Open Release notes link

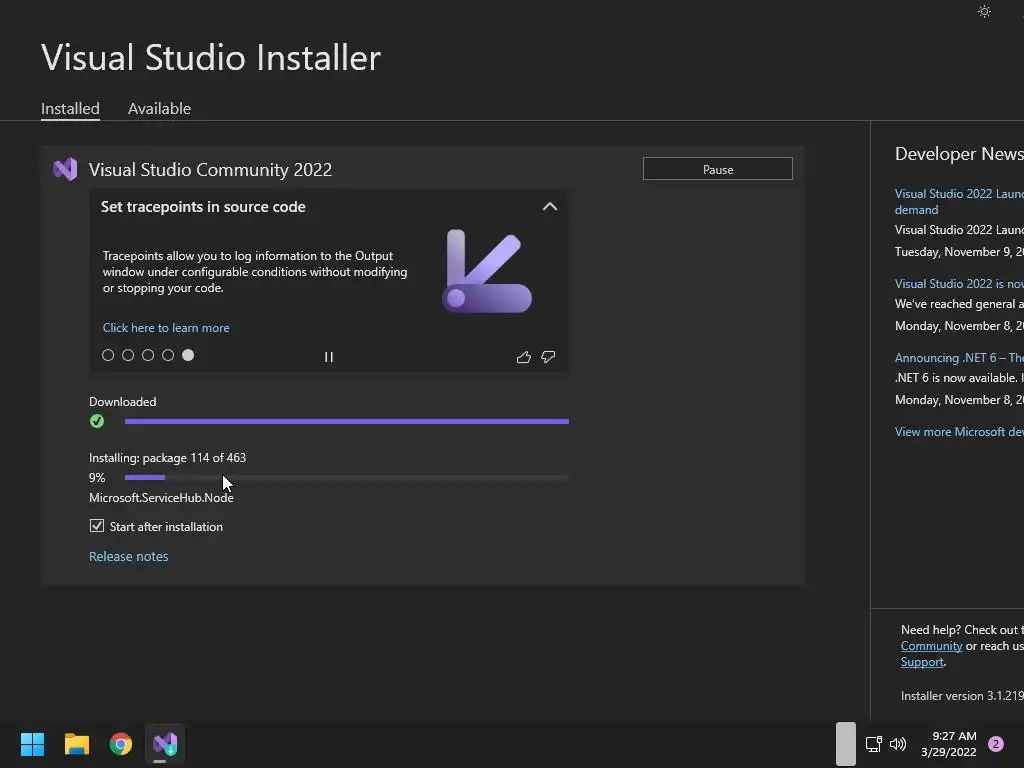click(x=129, y=556)
